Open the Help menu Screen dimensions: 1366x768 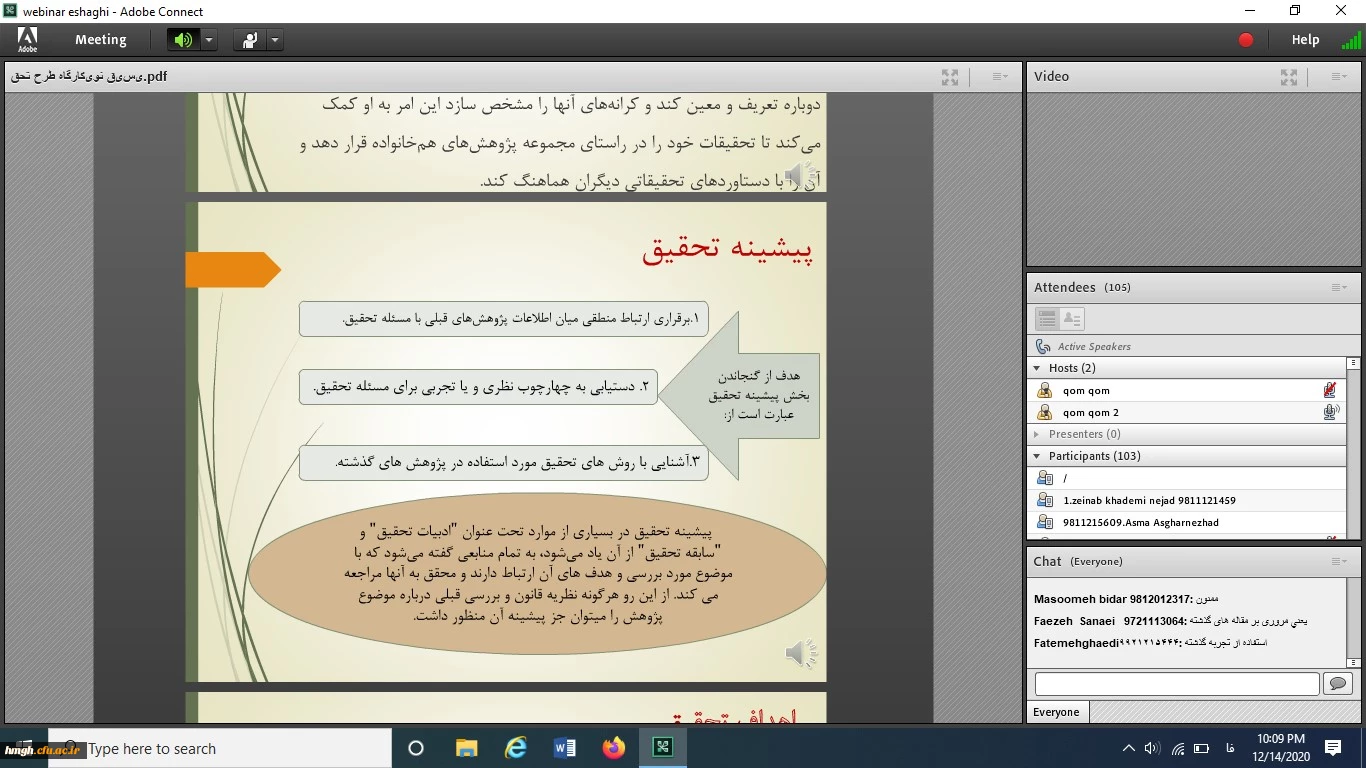(x=1305, y=40)
